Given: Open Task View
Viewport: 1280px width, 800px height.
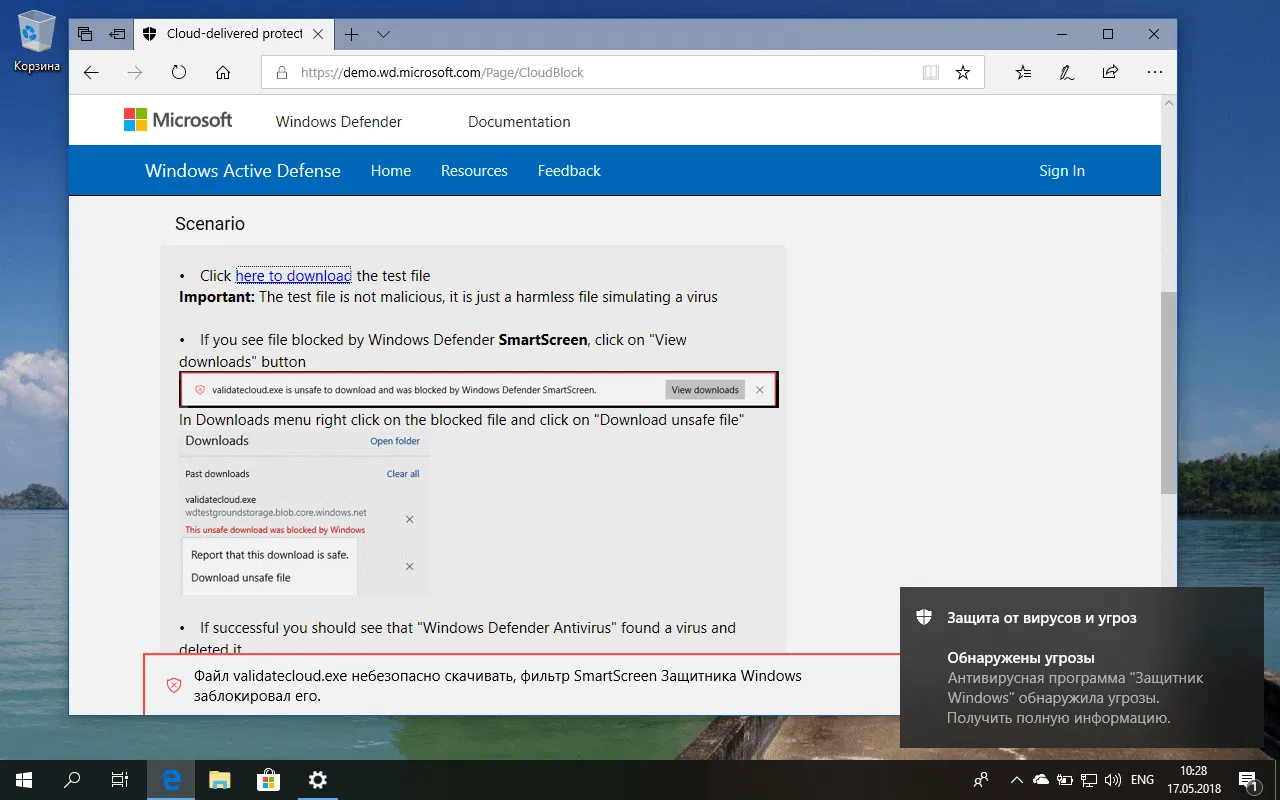Looking at the screenshot, I should click(x=120, y=779).
